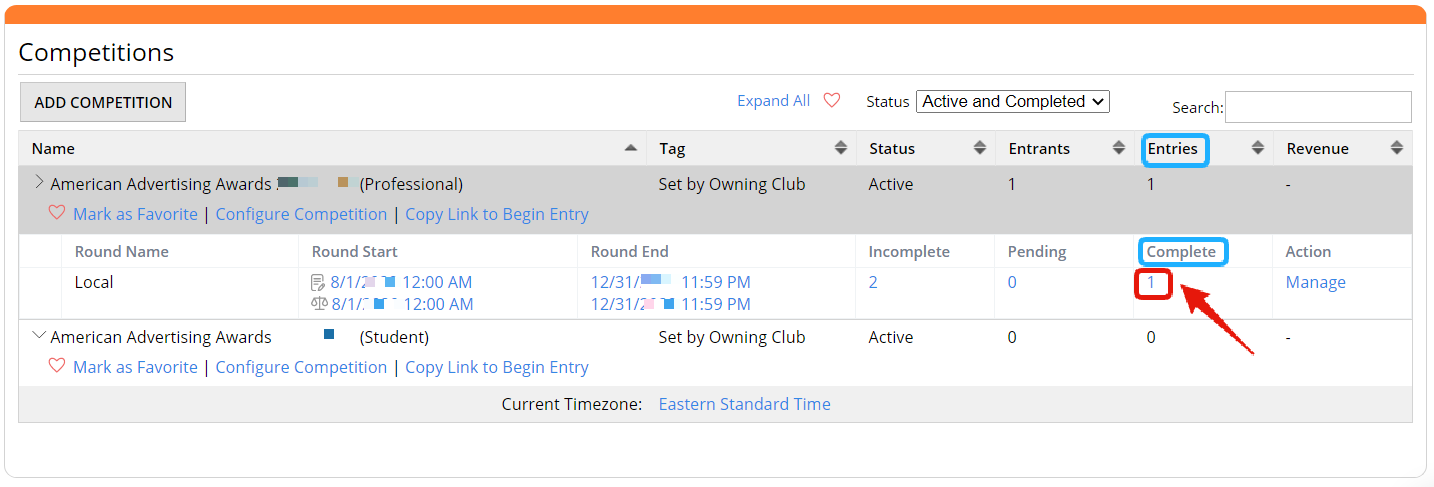The height and width of the screenshot is (487, 1434).
Task: Copy Link to Begin Entry for Professional
Action: coord(496,214)
